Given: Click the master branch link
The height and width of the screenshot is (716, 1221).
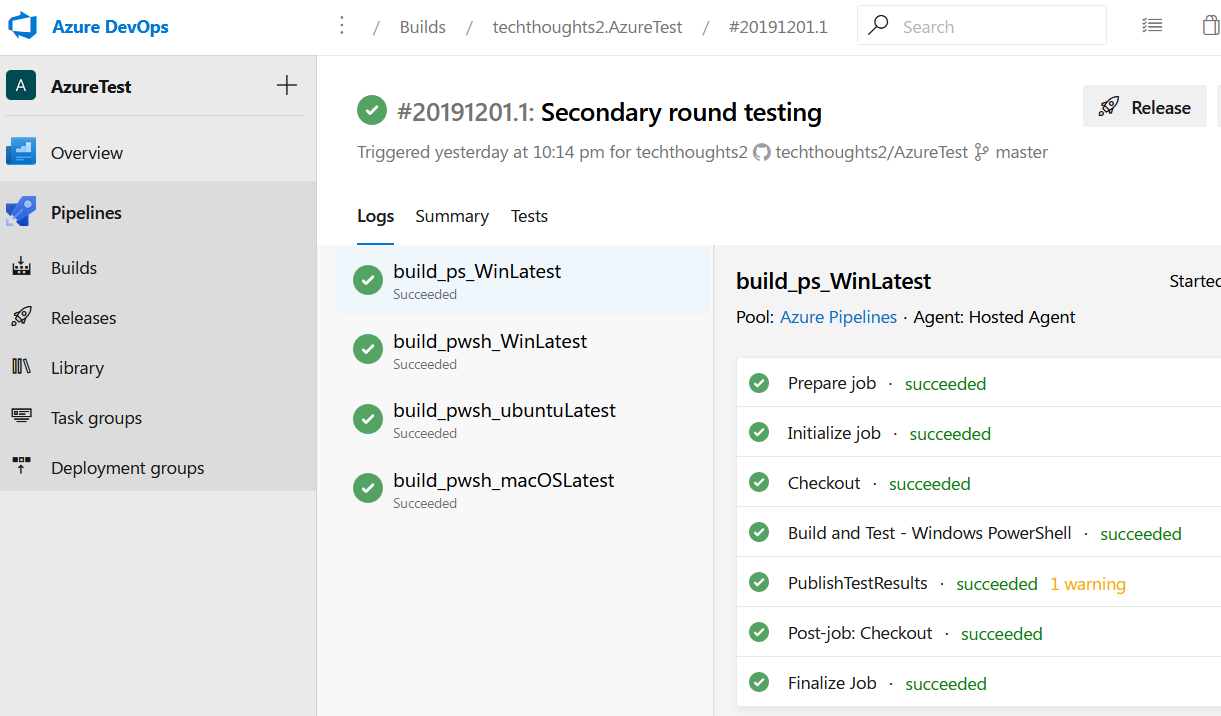Looking at the screenshot, I should [1021, 152].
